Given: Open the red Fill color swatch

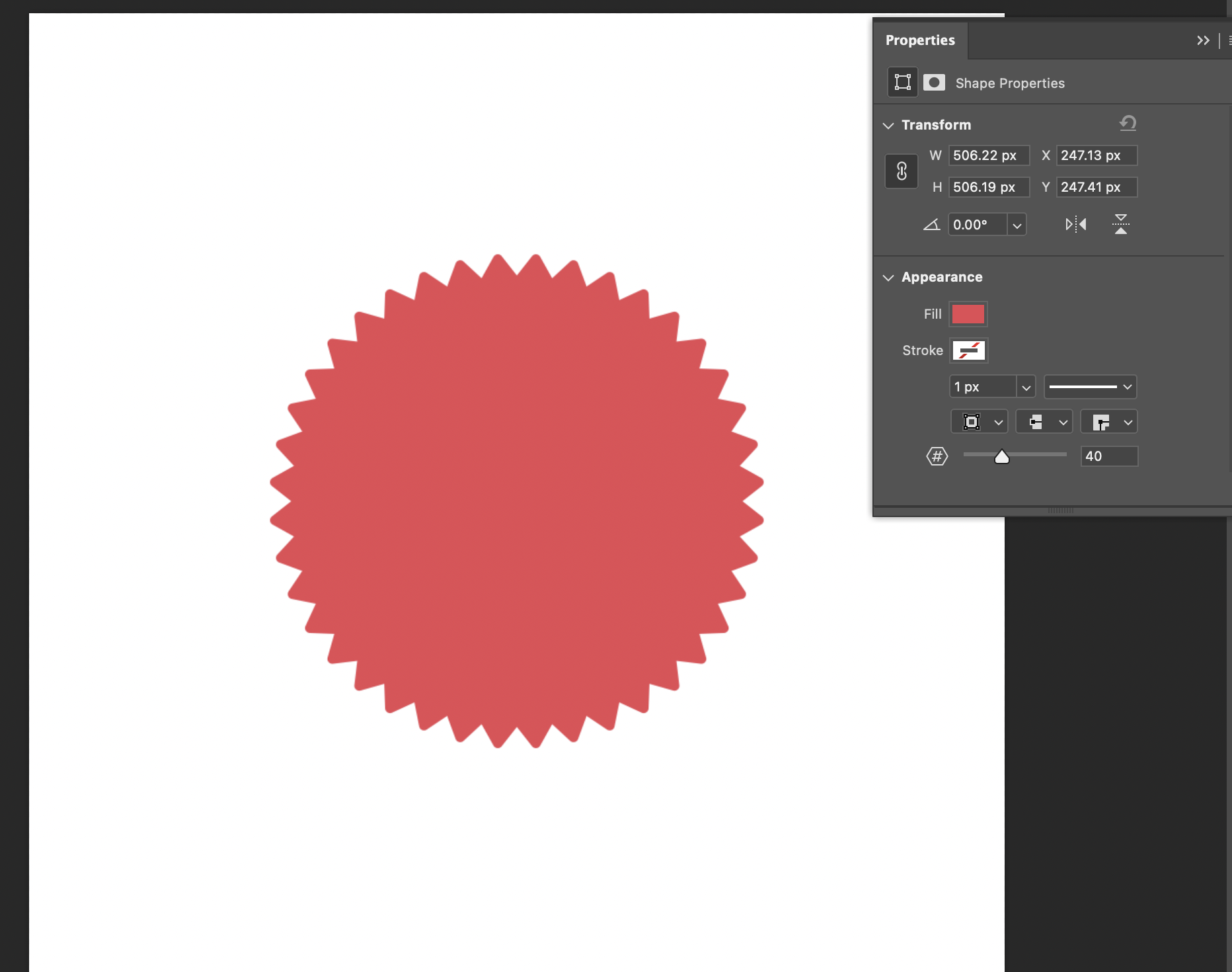Looking at the screenshot, I should pyautogui.click(x=968, y=315).
